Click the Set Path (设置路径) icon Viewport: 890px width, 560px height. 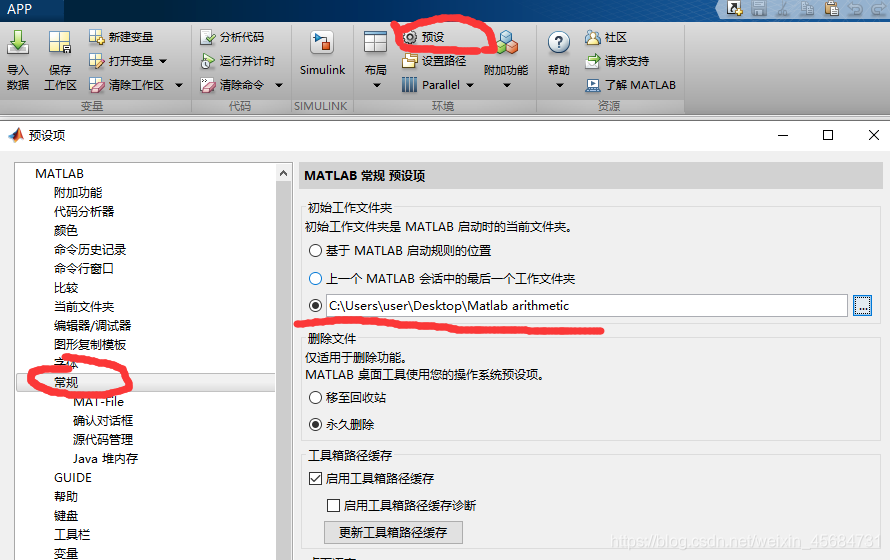click(x=409, y=61)
